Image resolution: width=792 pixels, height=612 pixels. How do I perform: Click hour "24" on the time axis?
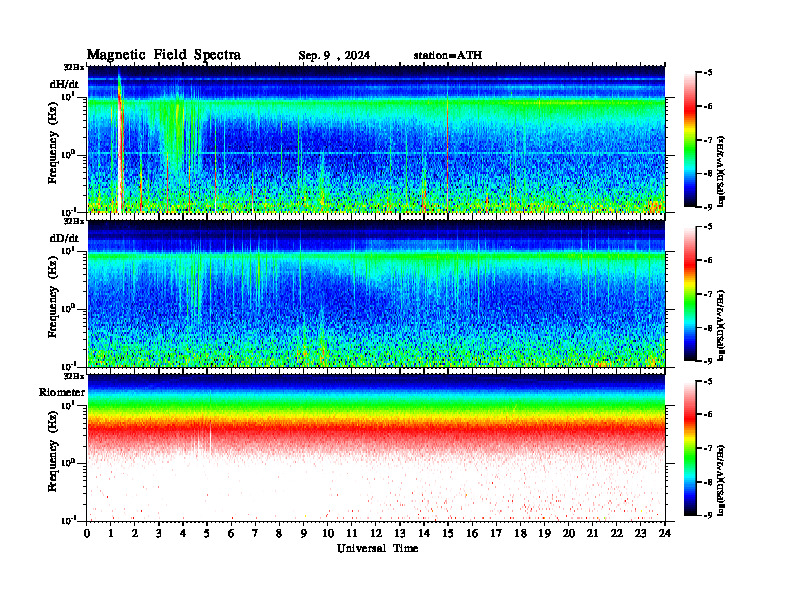665,534
